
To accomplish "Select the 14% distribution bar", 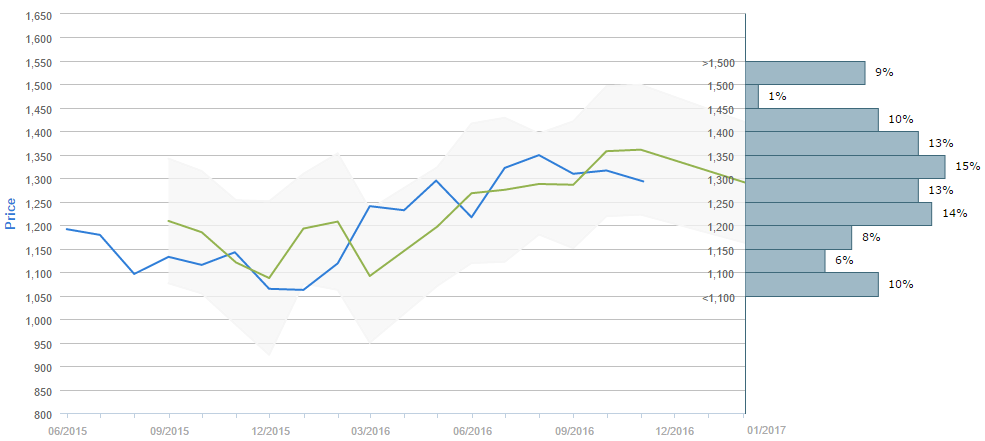I will (839, 214).
